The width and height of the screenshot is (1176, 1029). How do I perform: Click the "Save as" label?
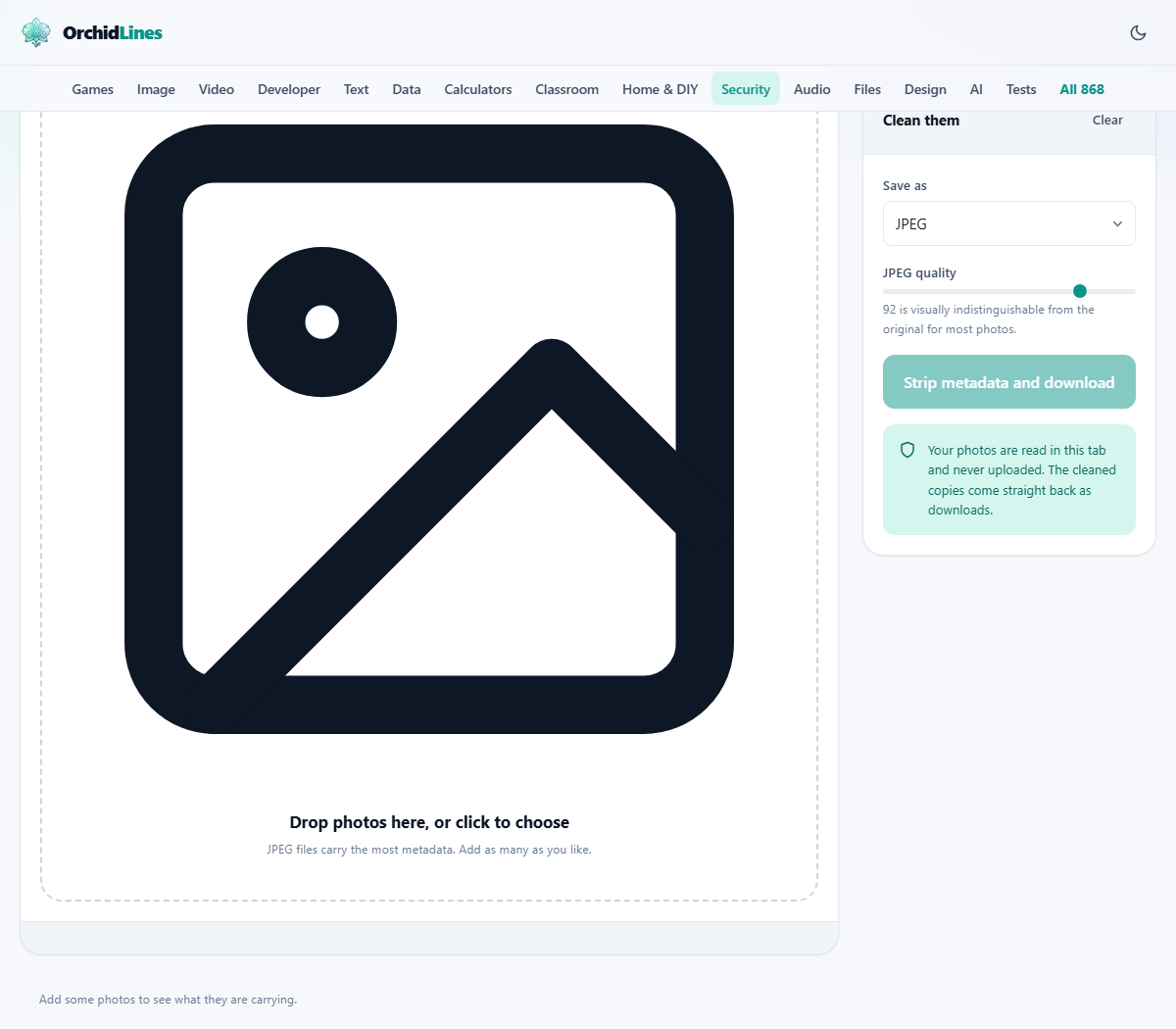pyautogui.click(x=905, y=185)
